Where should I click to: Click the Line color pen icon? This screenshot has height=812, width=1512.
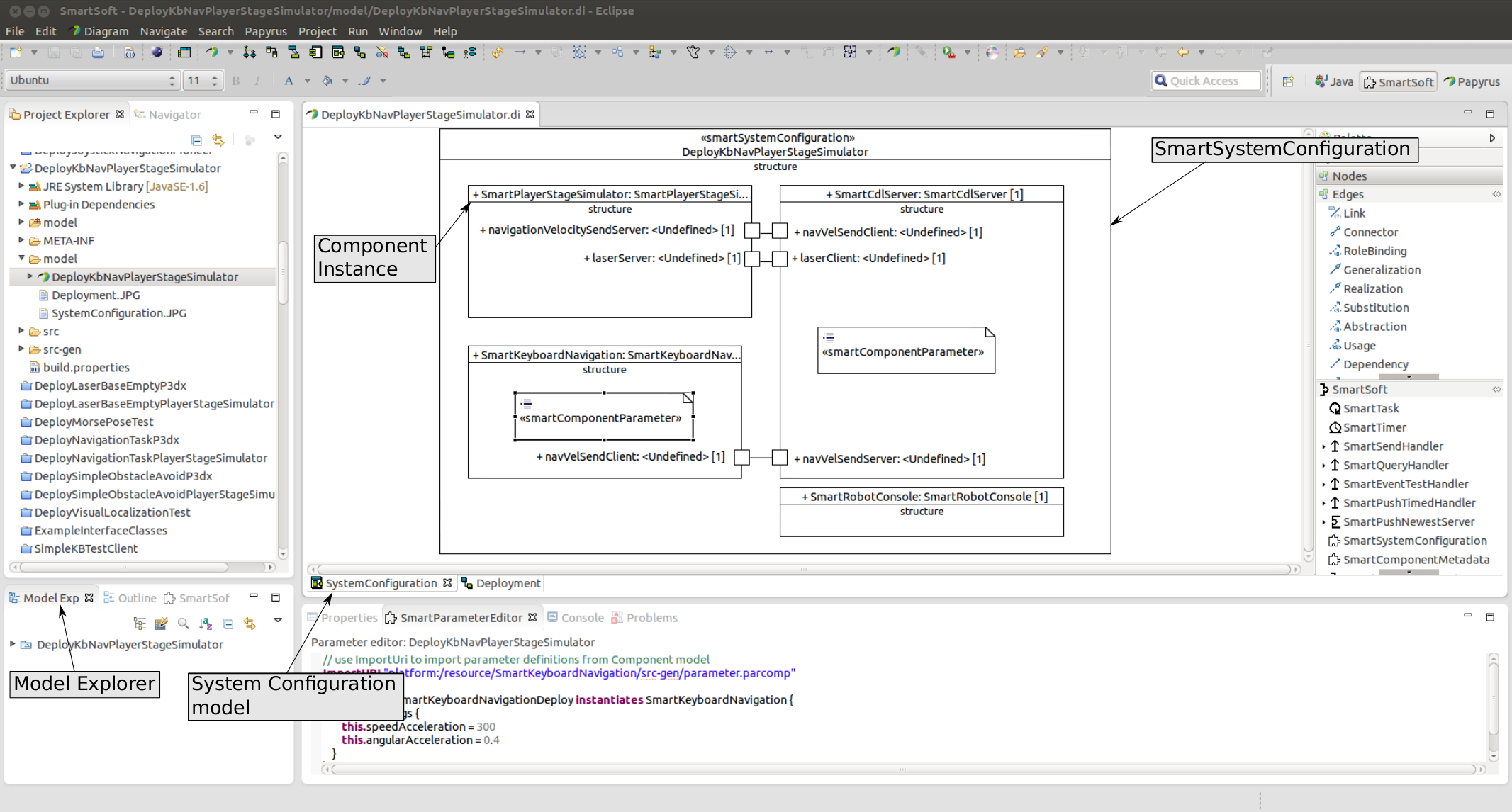click(364, 81)
